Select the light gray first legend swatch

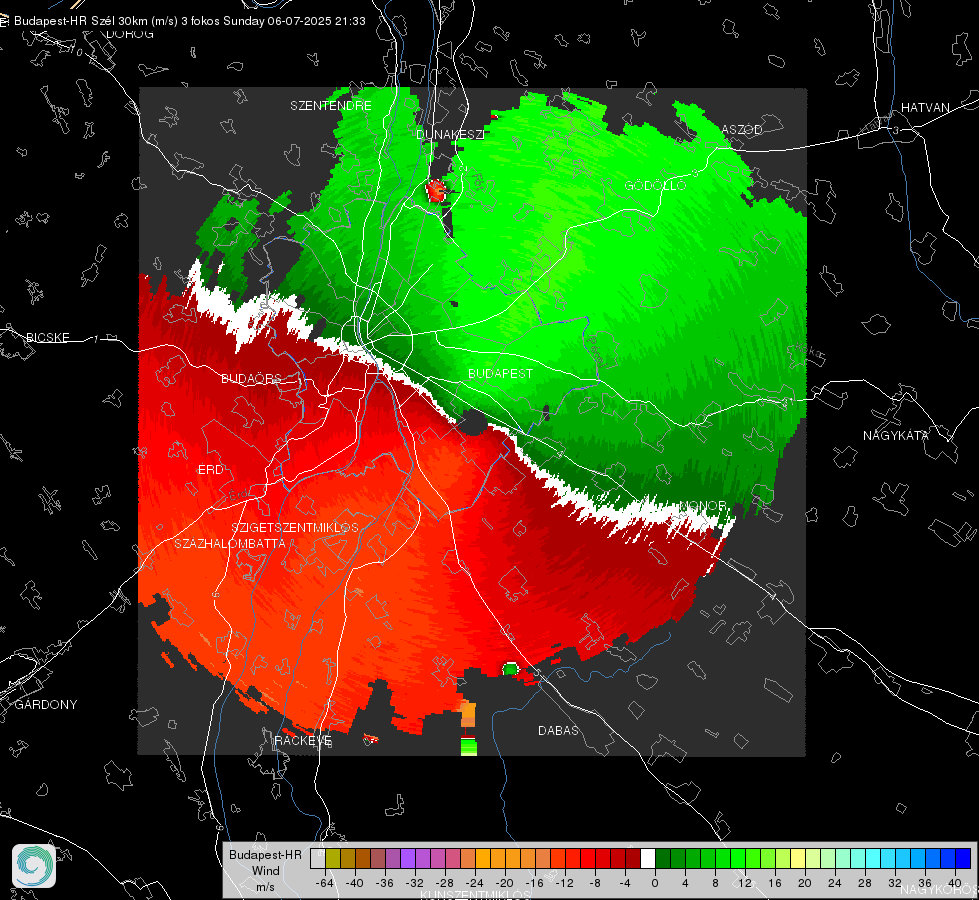[318, 858]
